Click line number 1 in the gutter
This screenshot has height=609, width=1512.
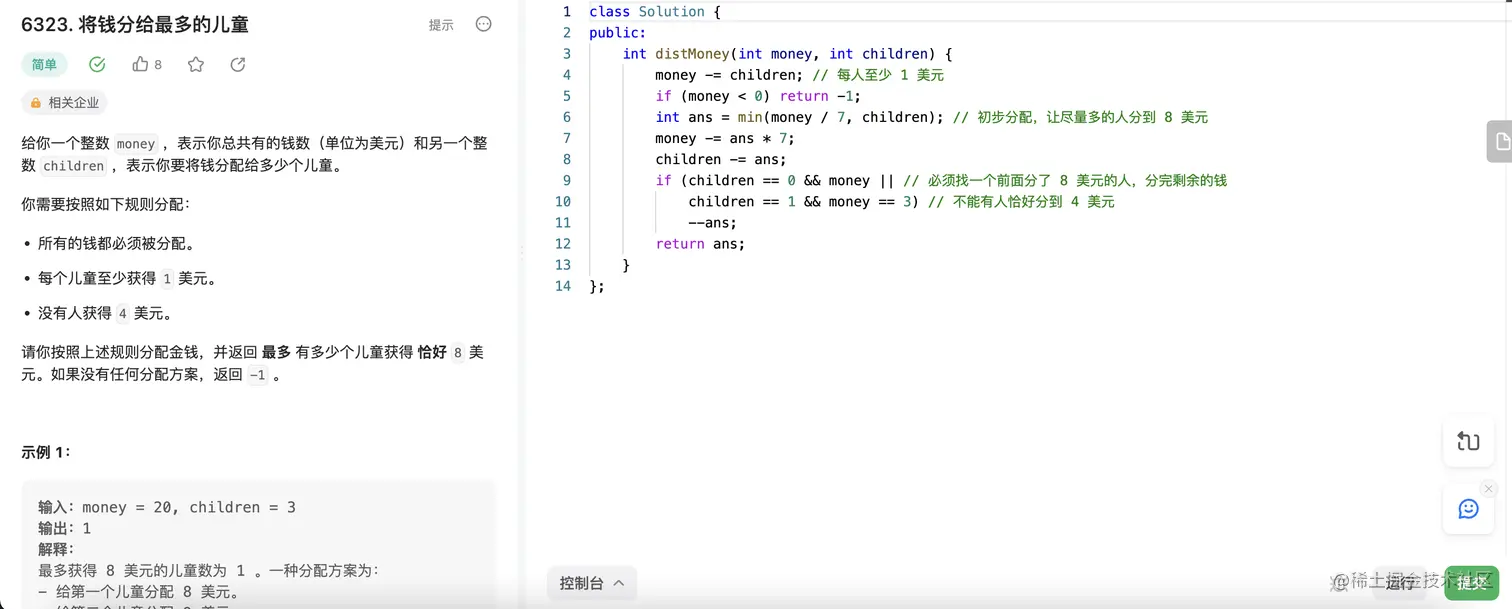coord(567,12)
